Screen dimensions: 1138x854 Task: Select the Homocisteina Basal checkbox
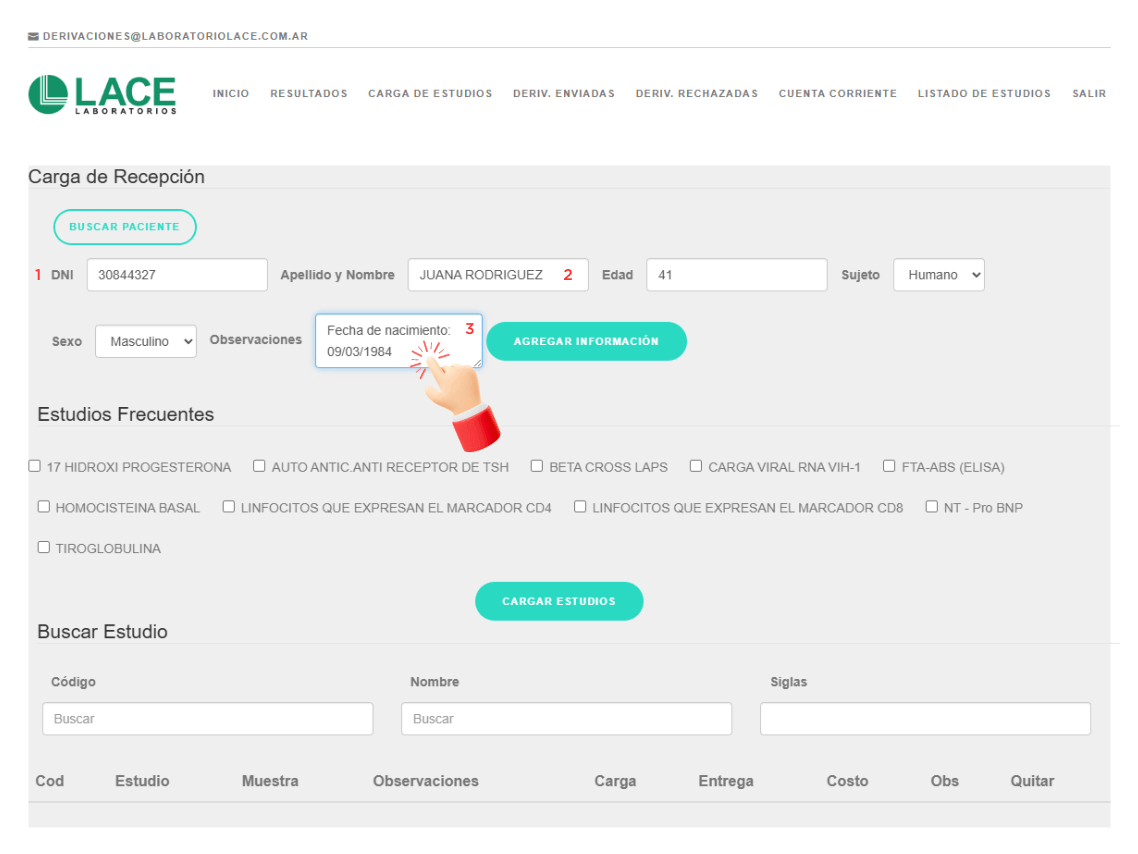pos(44,507)
